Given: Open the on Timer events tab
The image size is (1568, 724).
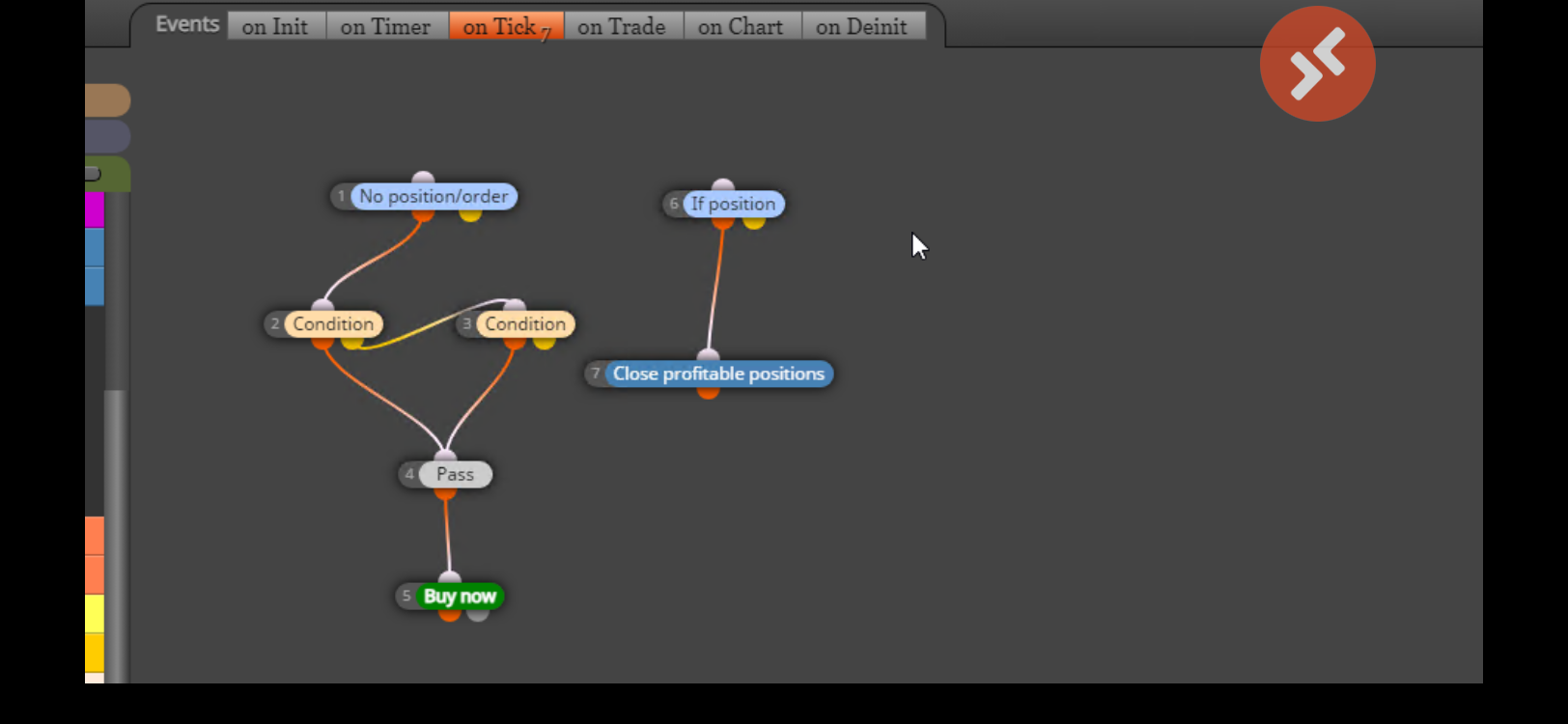Looking at the screenshot, I should 386,26.
